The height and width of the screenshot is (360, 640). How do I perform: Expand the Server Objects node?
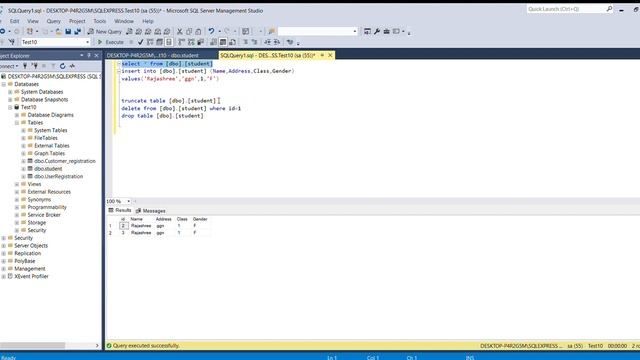(4, 246)
